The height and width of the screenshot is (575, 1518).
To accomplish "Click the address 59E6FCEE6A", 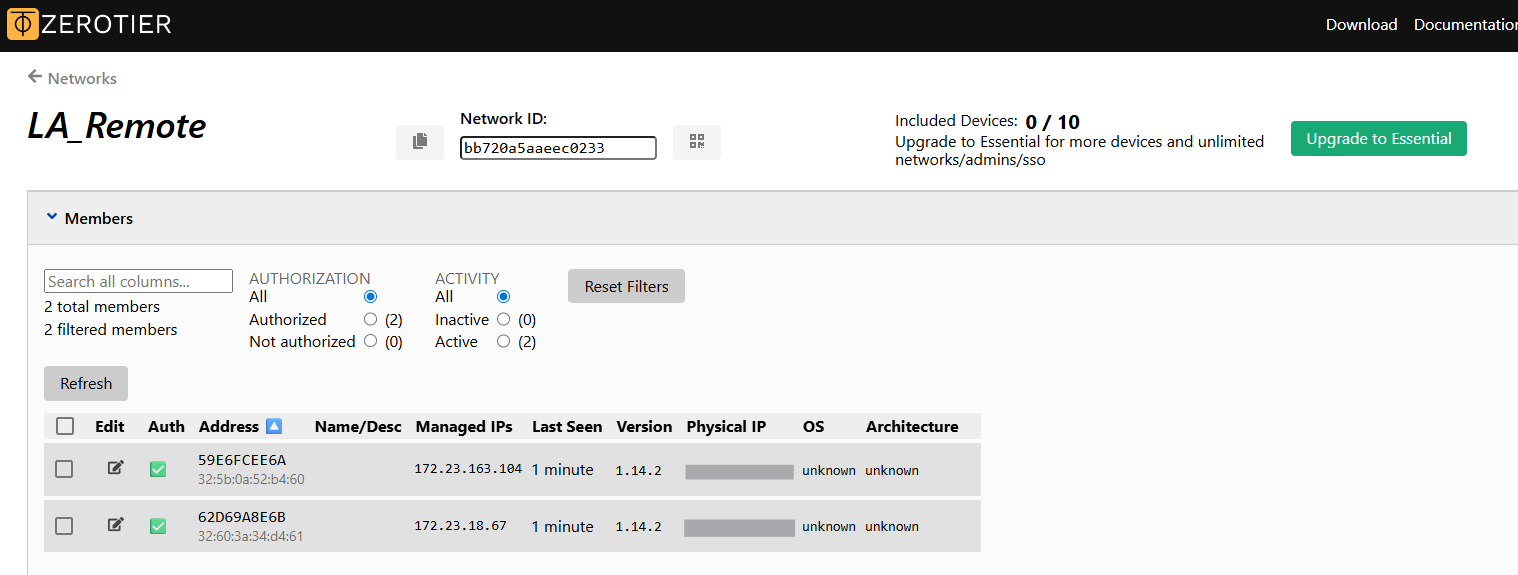I will (x=242, y=460).
